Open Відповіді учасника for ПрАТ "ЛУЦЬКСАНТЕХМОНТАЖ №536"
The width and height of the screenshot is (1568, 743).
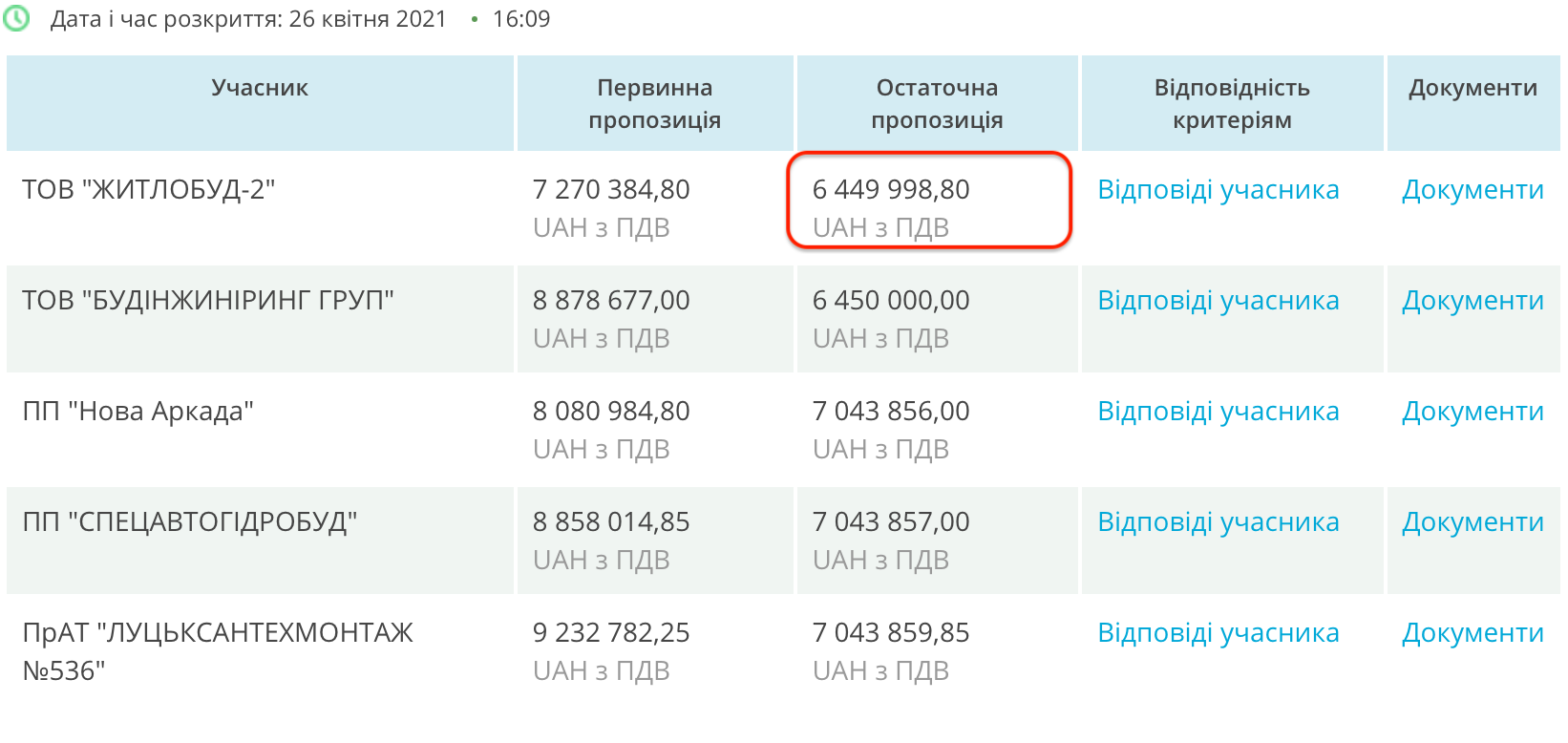1218,633
